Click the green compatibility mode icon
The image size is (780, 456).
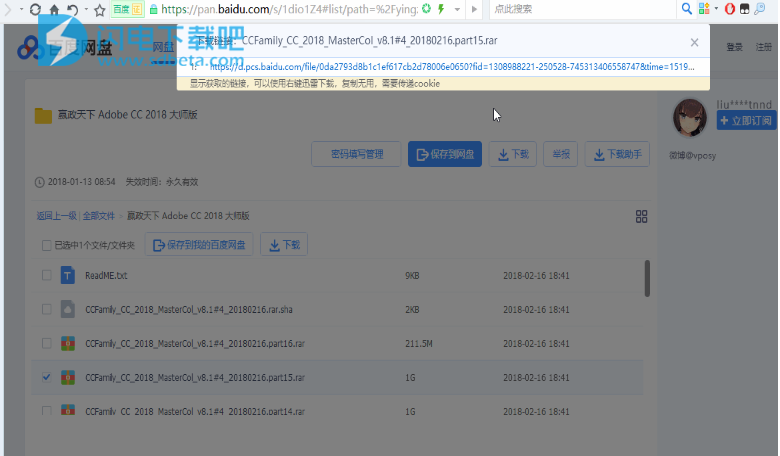426,8
